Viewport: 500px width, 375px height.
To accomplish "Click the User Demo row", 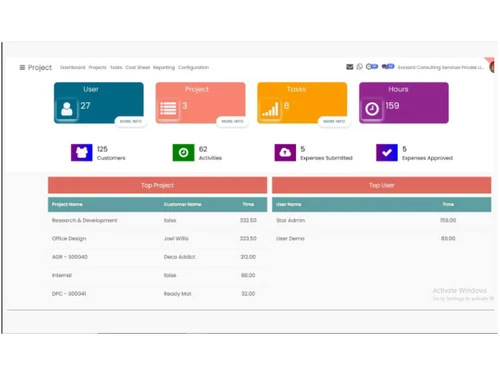I will (381, 239).
